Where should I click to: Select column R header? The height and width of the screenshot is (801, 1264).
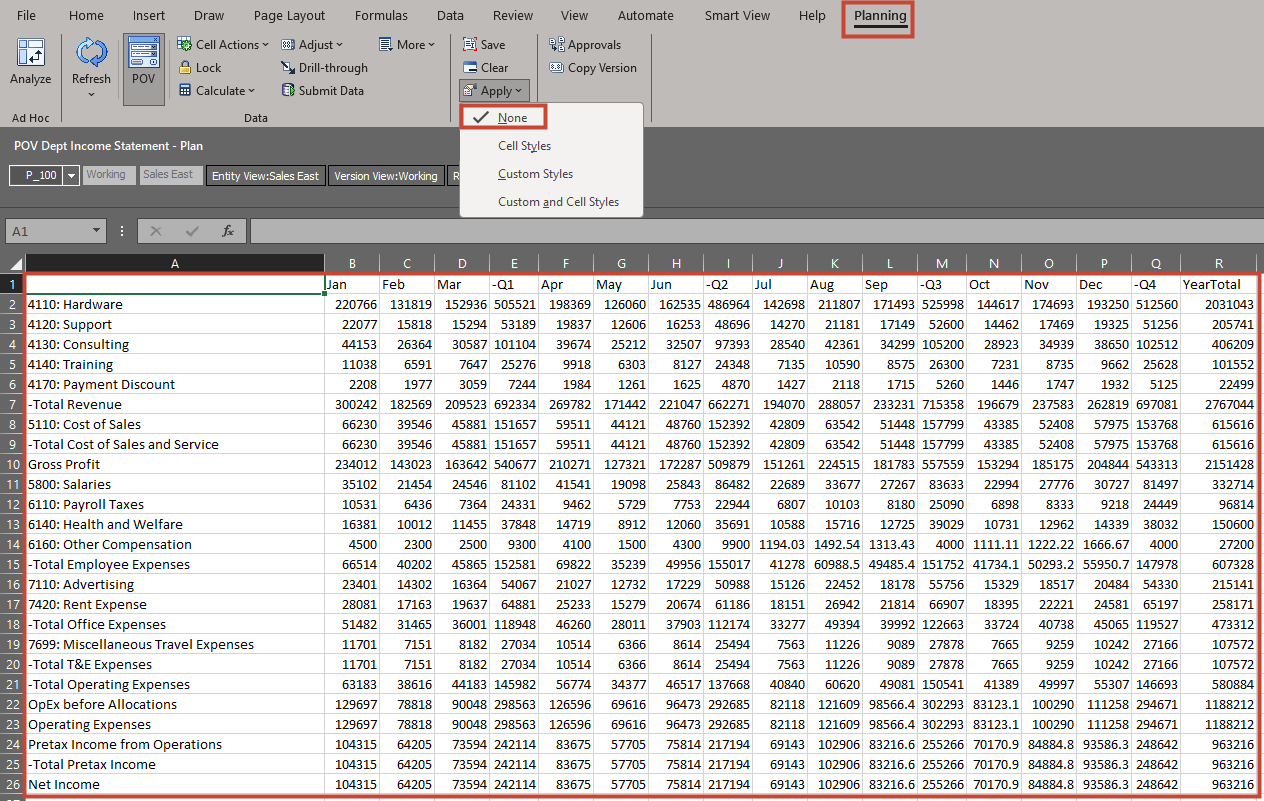pyautogui.click(x=1219, y=264)
